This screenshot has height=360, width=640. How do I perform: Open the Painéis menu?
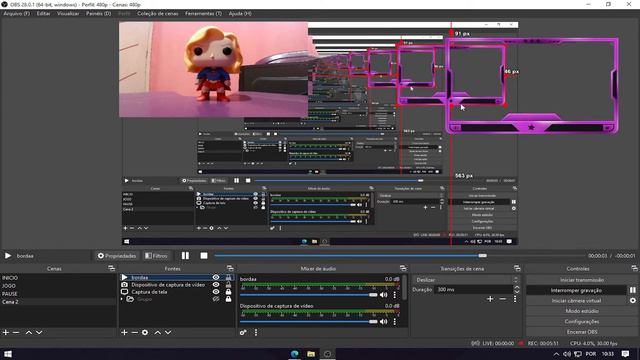click(98, 13)
